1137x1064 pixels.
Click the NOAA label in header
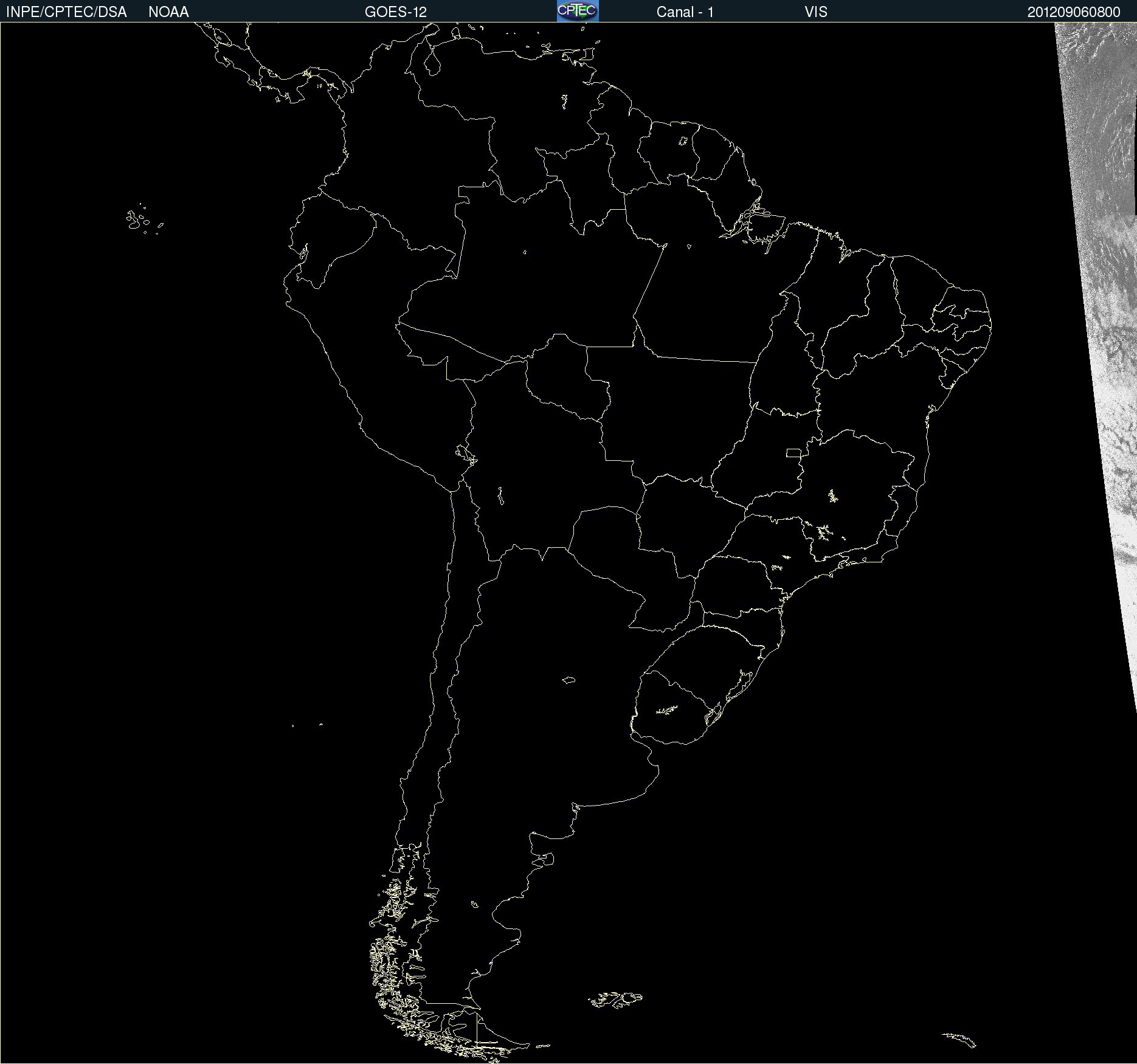tap(168, 12)
